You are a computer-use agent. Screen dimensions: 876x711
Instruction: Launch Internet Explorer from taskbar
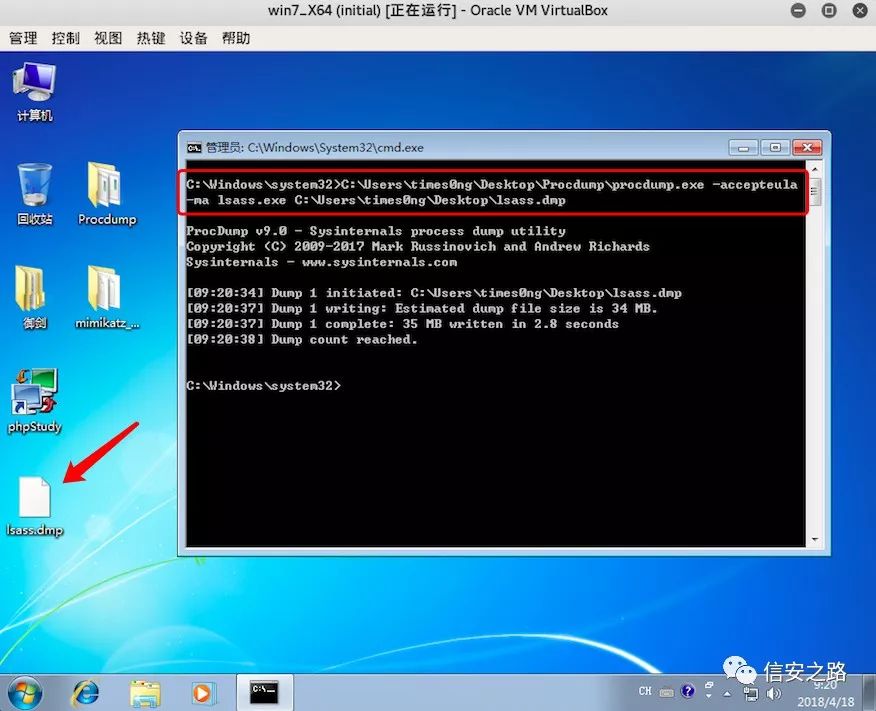click(x=86, y=693)
